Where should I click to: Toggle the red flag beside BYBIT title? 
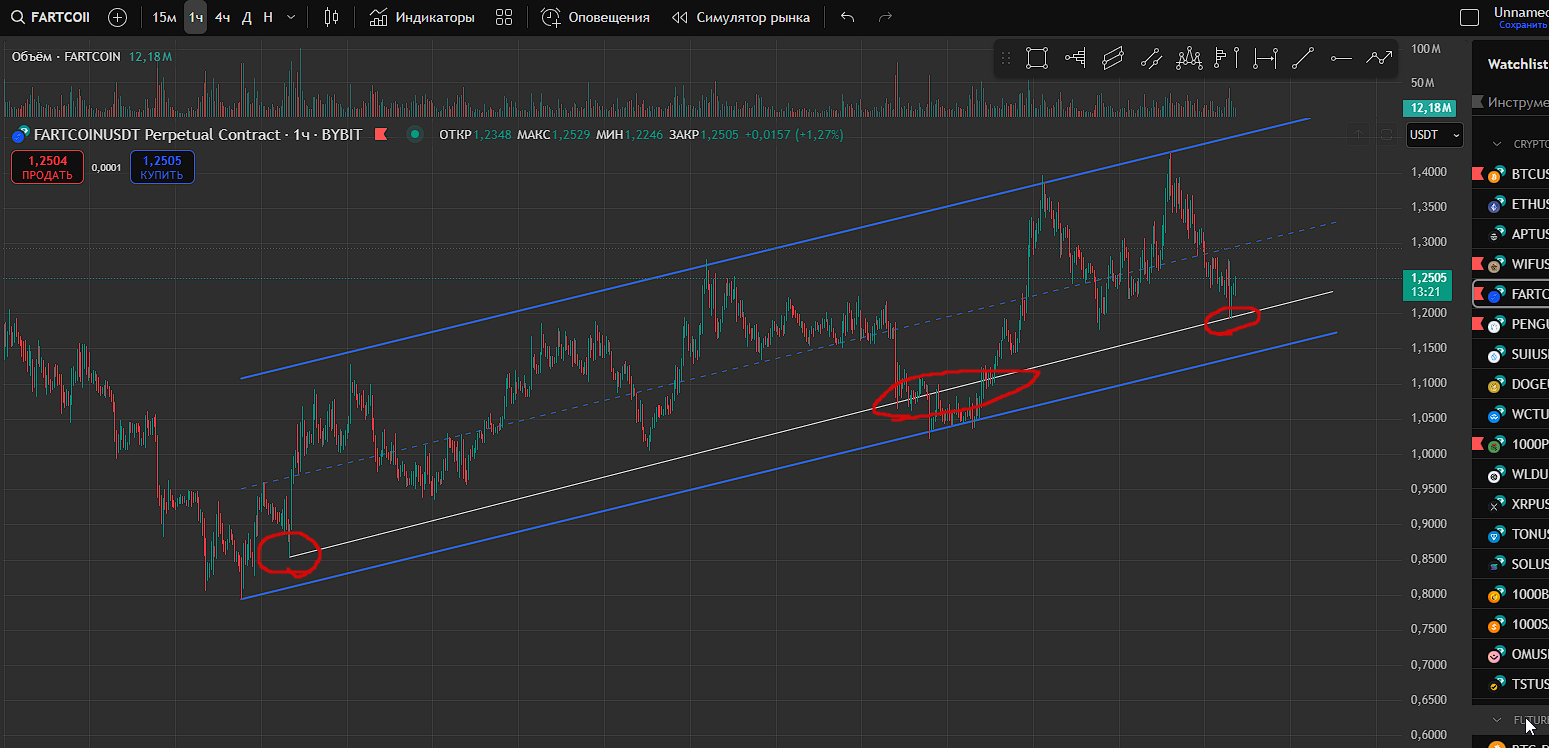click(x=381, y=134)
